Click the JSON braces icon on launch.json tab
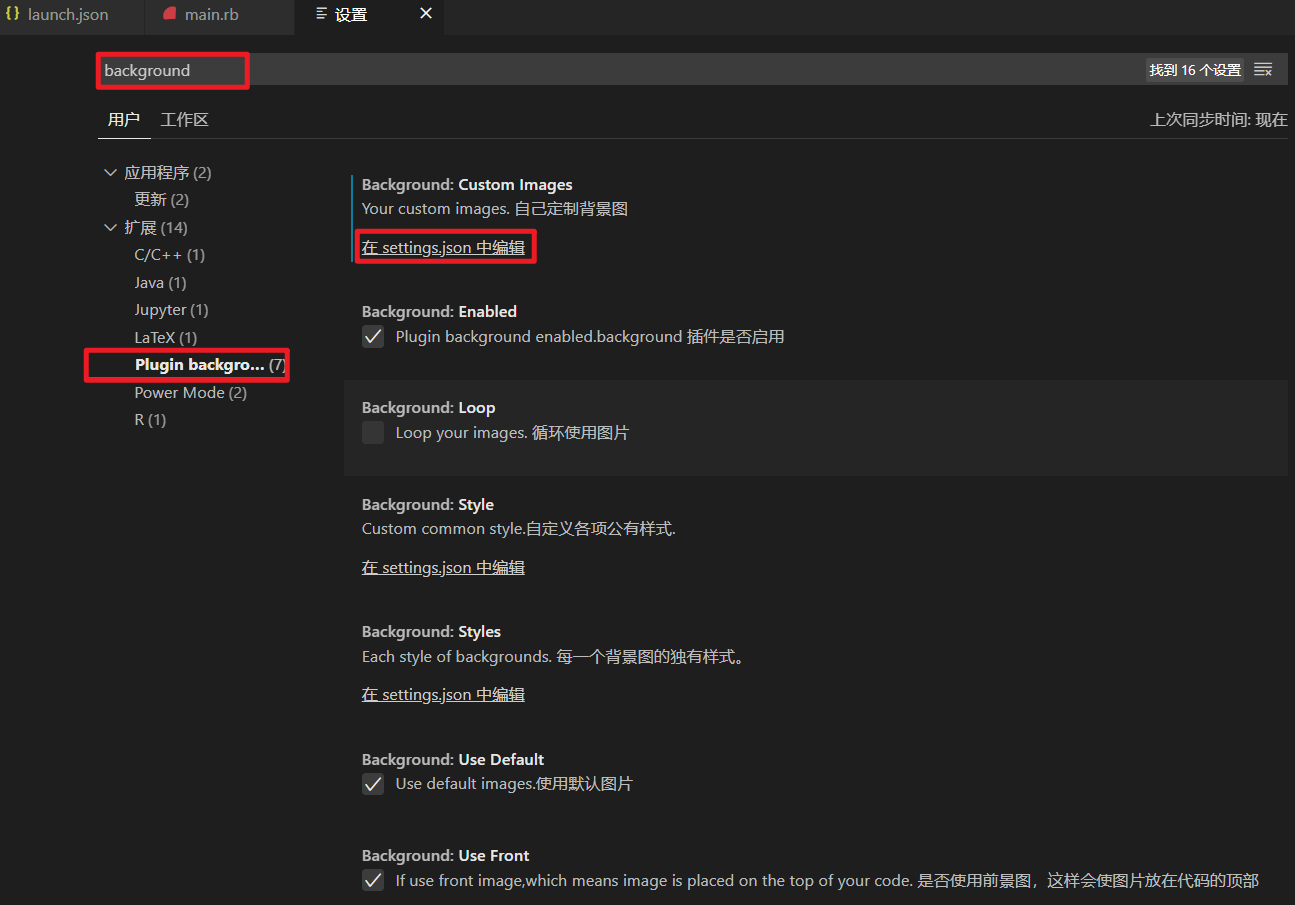This screenshot has height=905, width=1295. (x=13, y=15)
